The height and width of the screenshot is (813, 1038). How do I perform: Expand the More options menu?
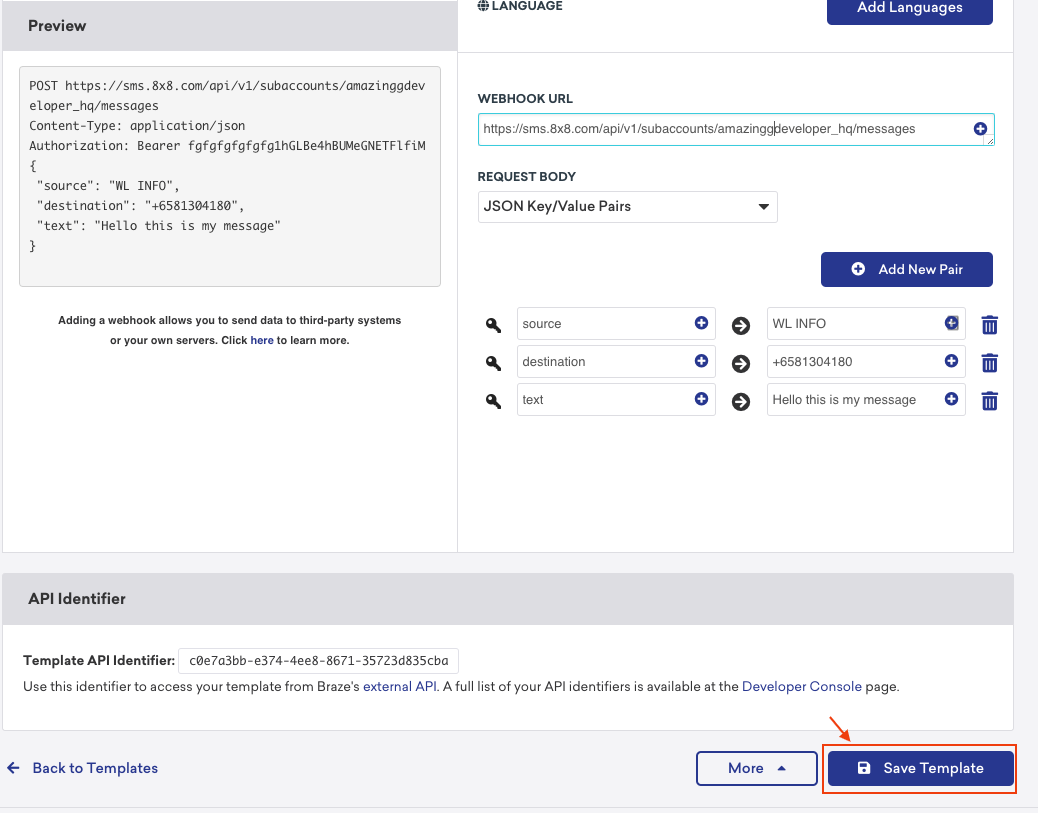click(x=756, y=768)
